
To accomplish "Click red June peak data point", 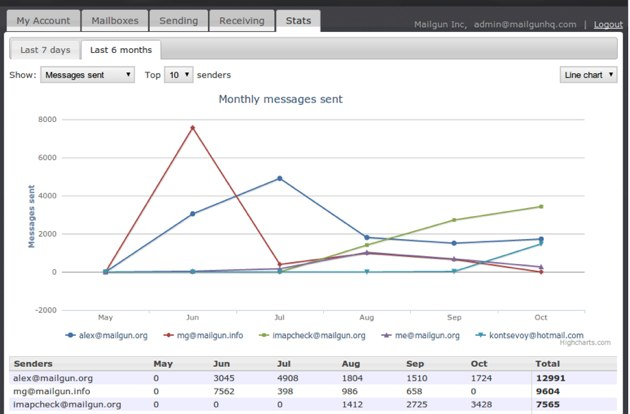I will [192, 128].
